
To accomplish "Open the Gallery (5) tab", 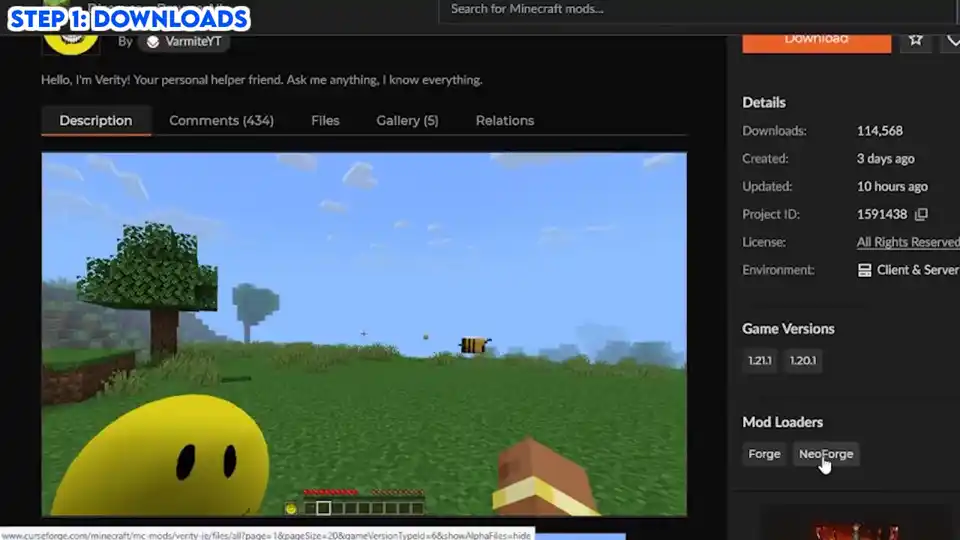I will 407,121.
